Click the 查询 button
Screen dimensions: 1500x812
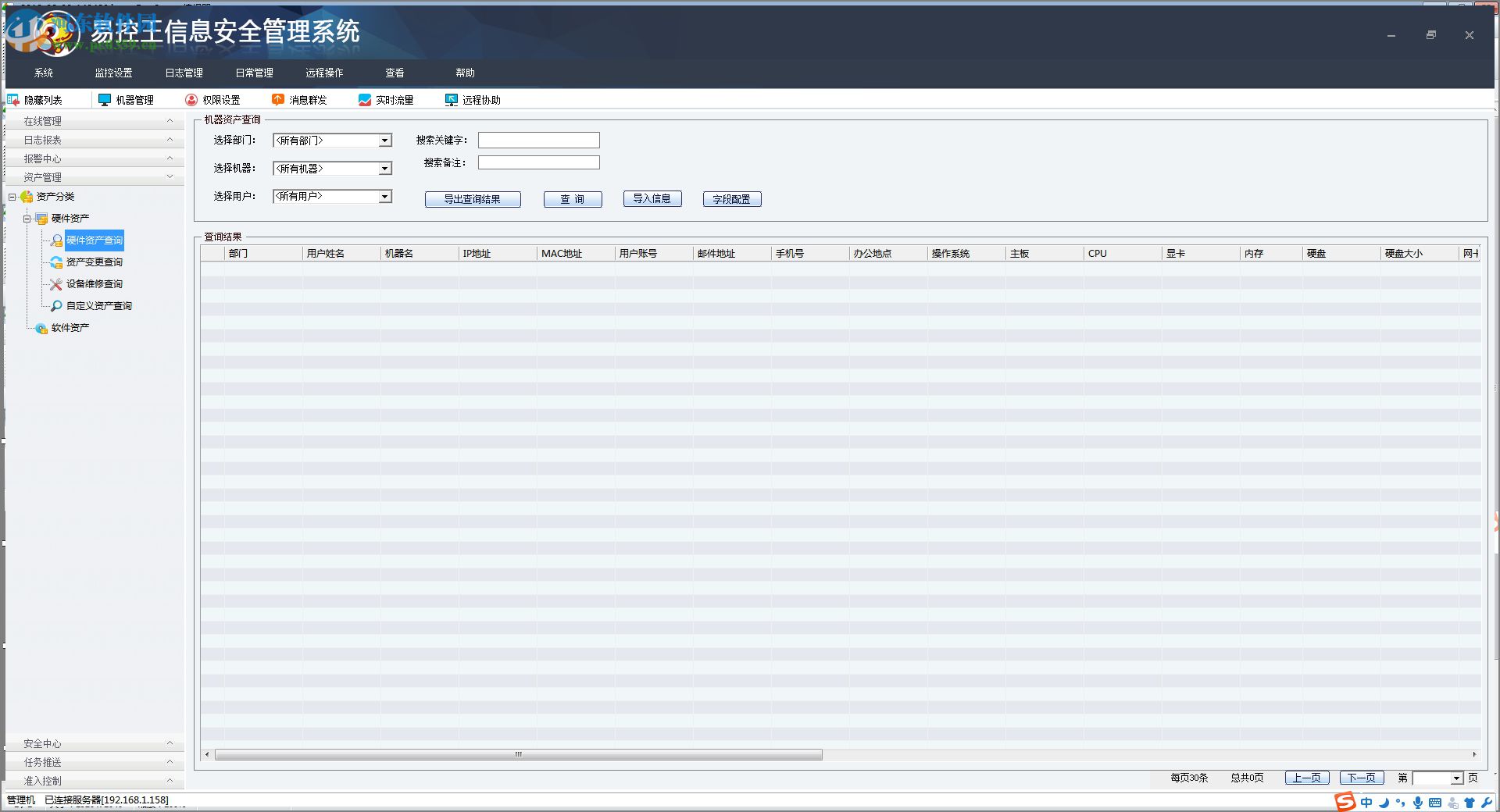573,199
